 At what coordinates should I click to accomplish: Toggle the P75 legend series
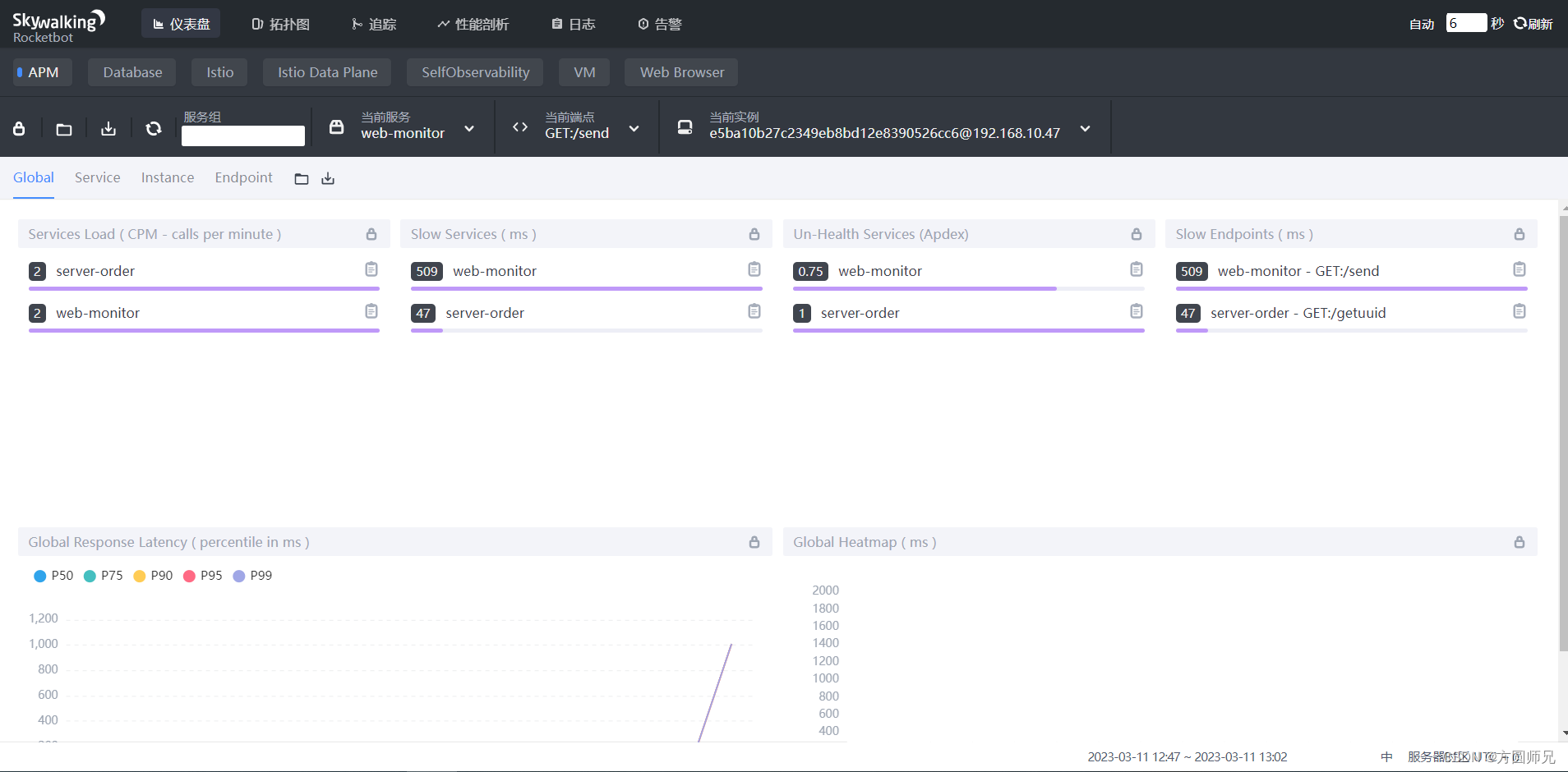[104, 576]
